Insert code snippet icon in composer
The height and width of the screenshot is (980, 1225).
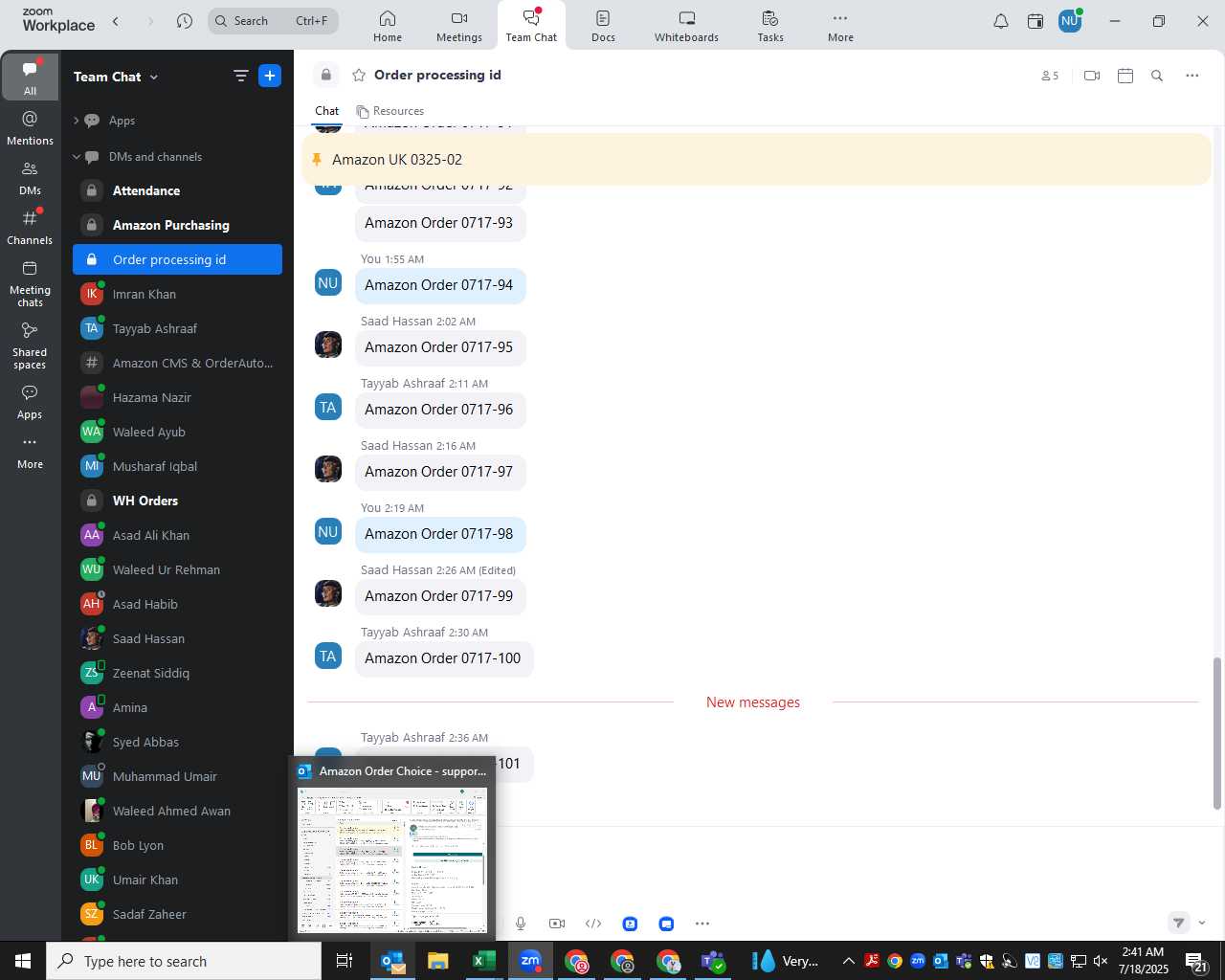[x=593, y=924]
